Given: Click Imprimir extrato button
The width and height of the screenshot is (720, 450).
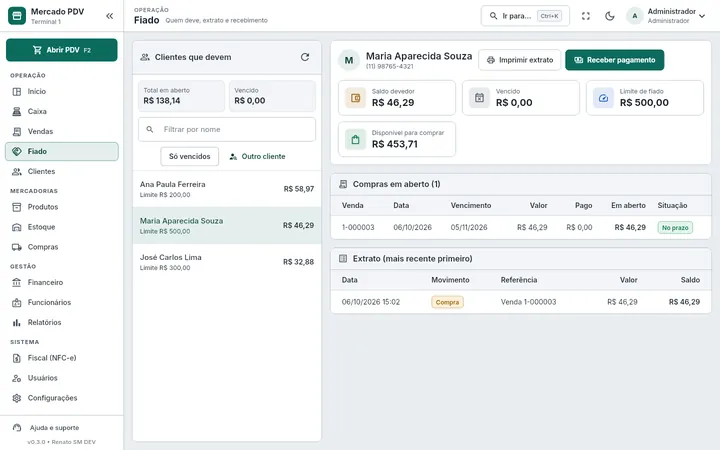Looking at the screenshot, I should [x=520, y=60].
